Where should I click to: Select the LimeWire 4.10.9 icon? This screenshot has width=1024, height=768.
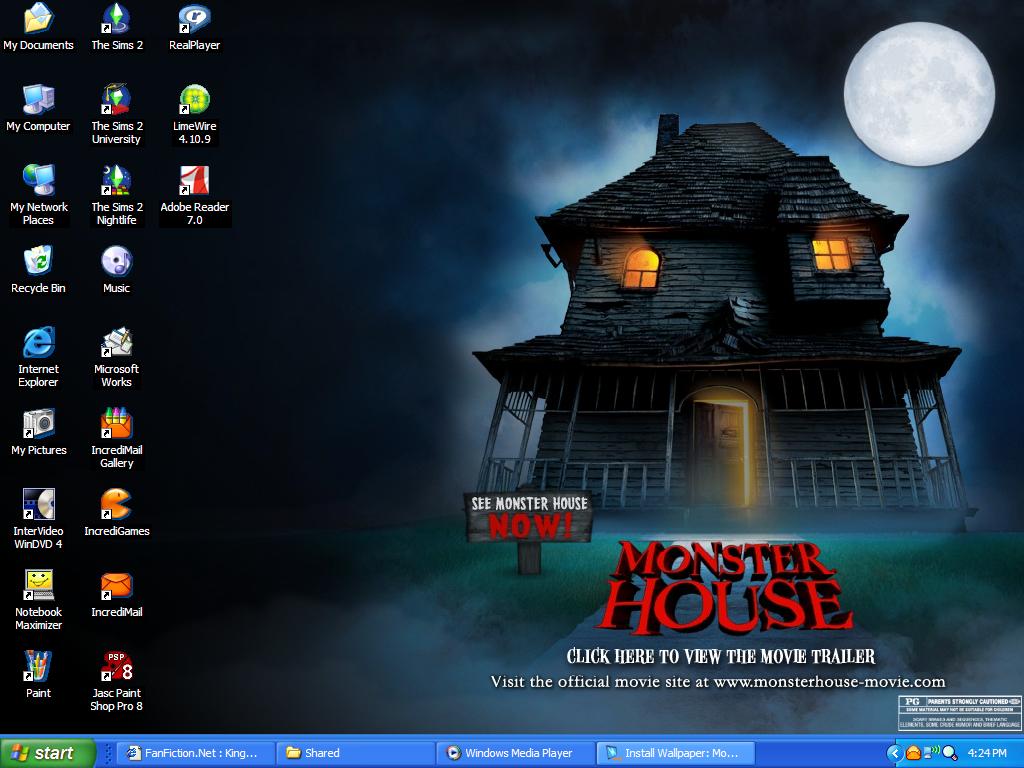[x=194, y=101]
